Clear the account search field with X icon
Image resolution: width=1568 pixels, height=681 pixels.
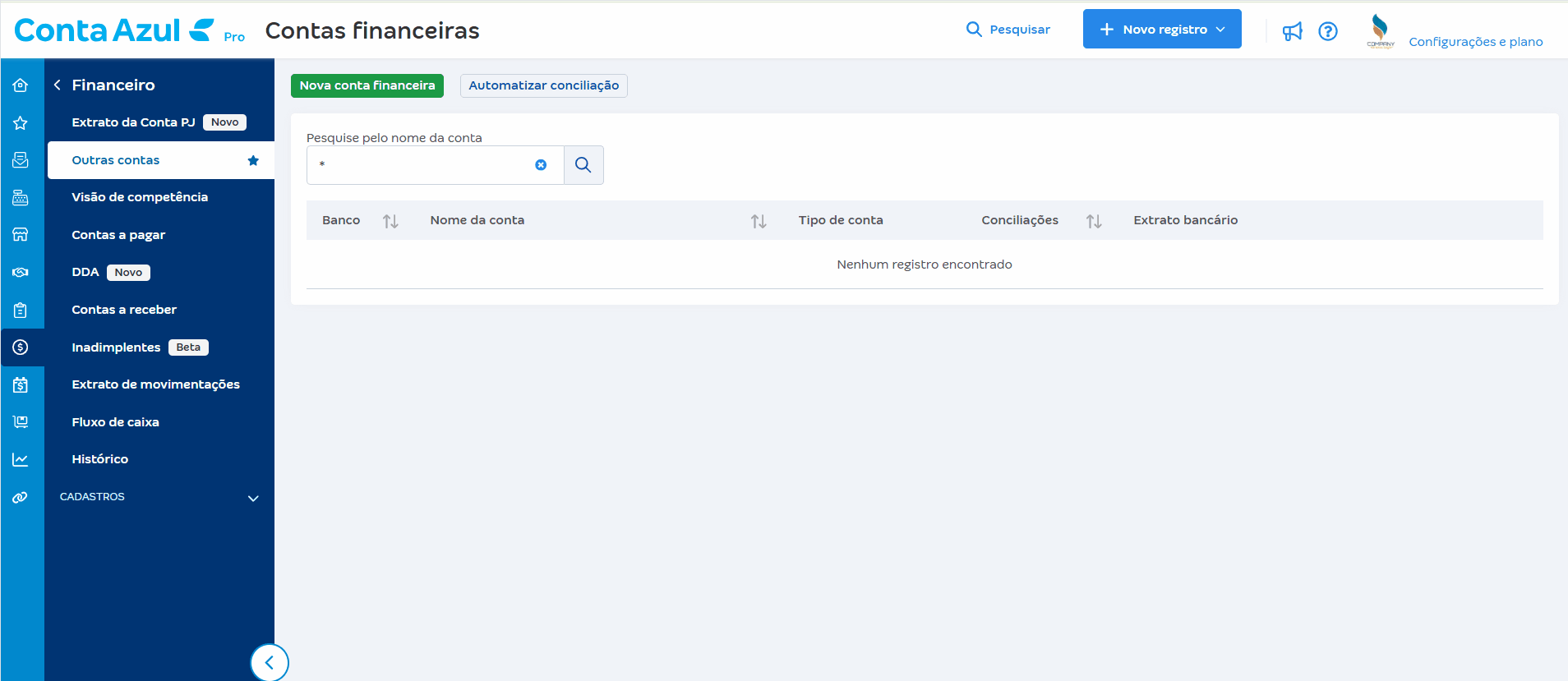point(541,165)
